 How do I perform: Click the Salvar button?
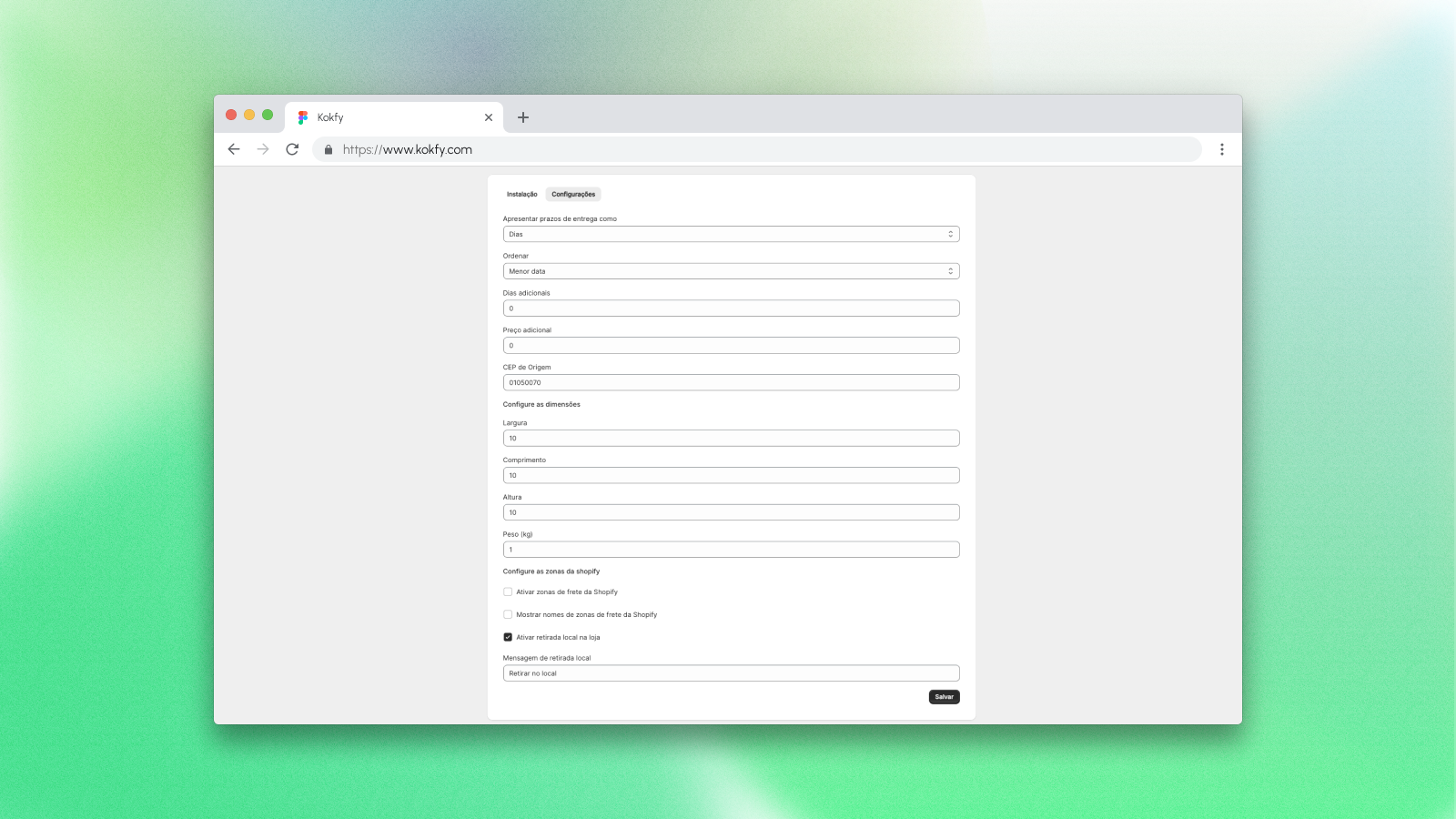[944, 696]
